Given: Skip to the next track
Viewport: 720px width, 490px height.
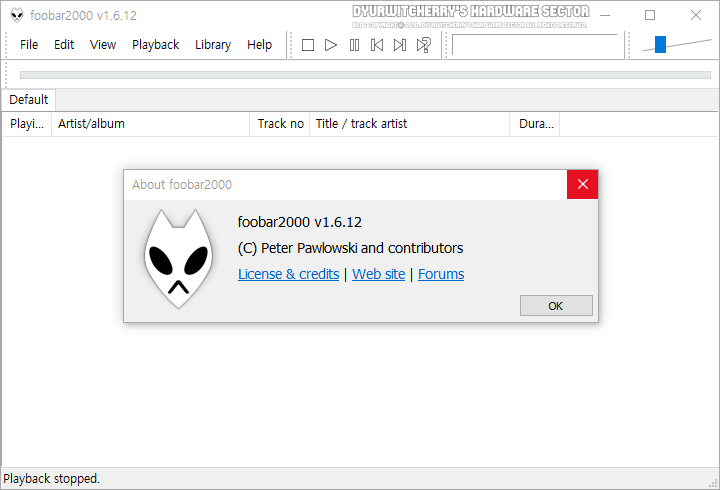Looking at the screenshot, I should (400, 45).
